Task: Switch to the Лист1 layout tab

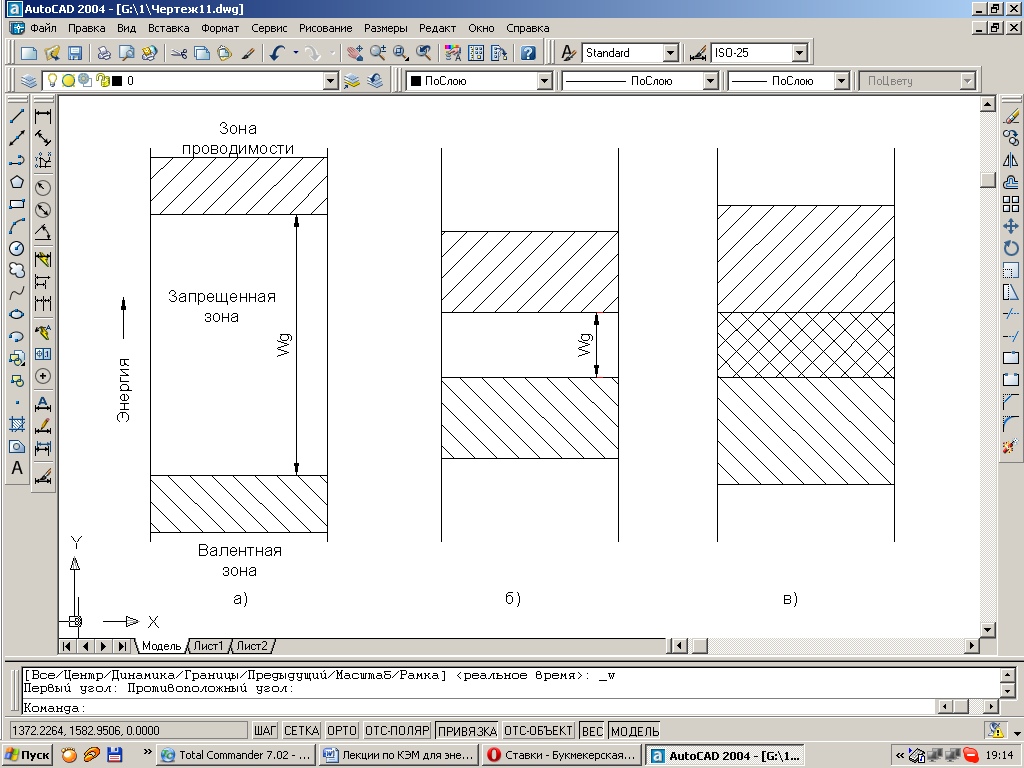Action: (208, 646)
